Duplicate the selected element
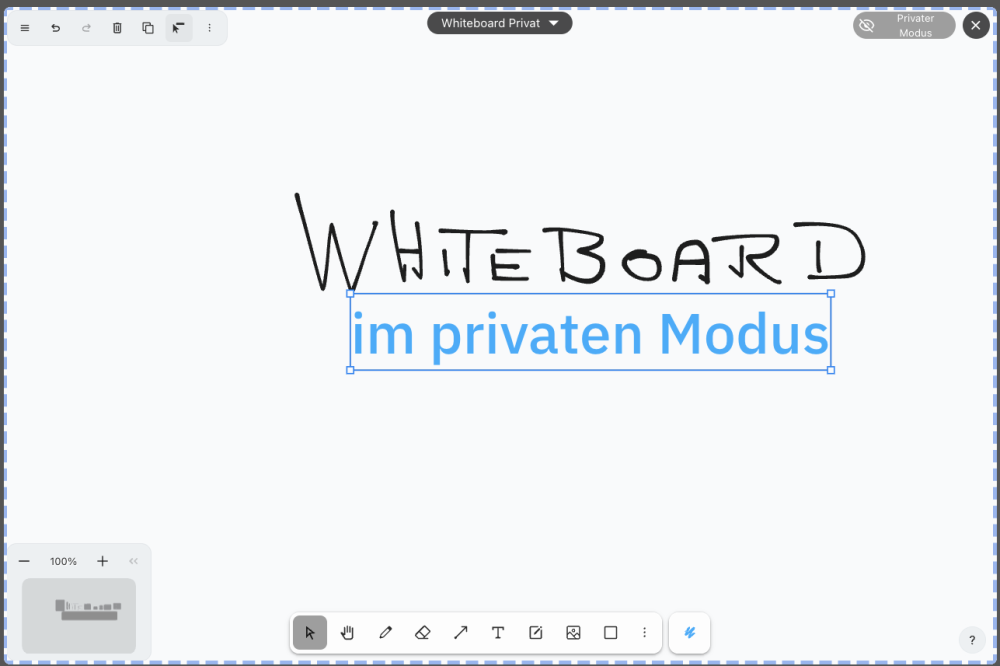The width and height of the screenshot is (1000, 666). point(148,28)
